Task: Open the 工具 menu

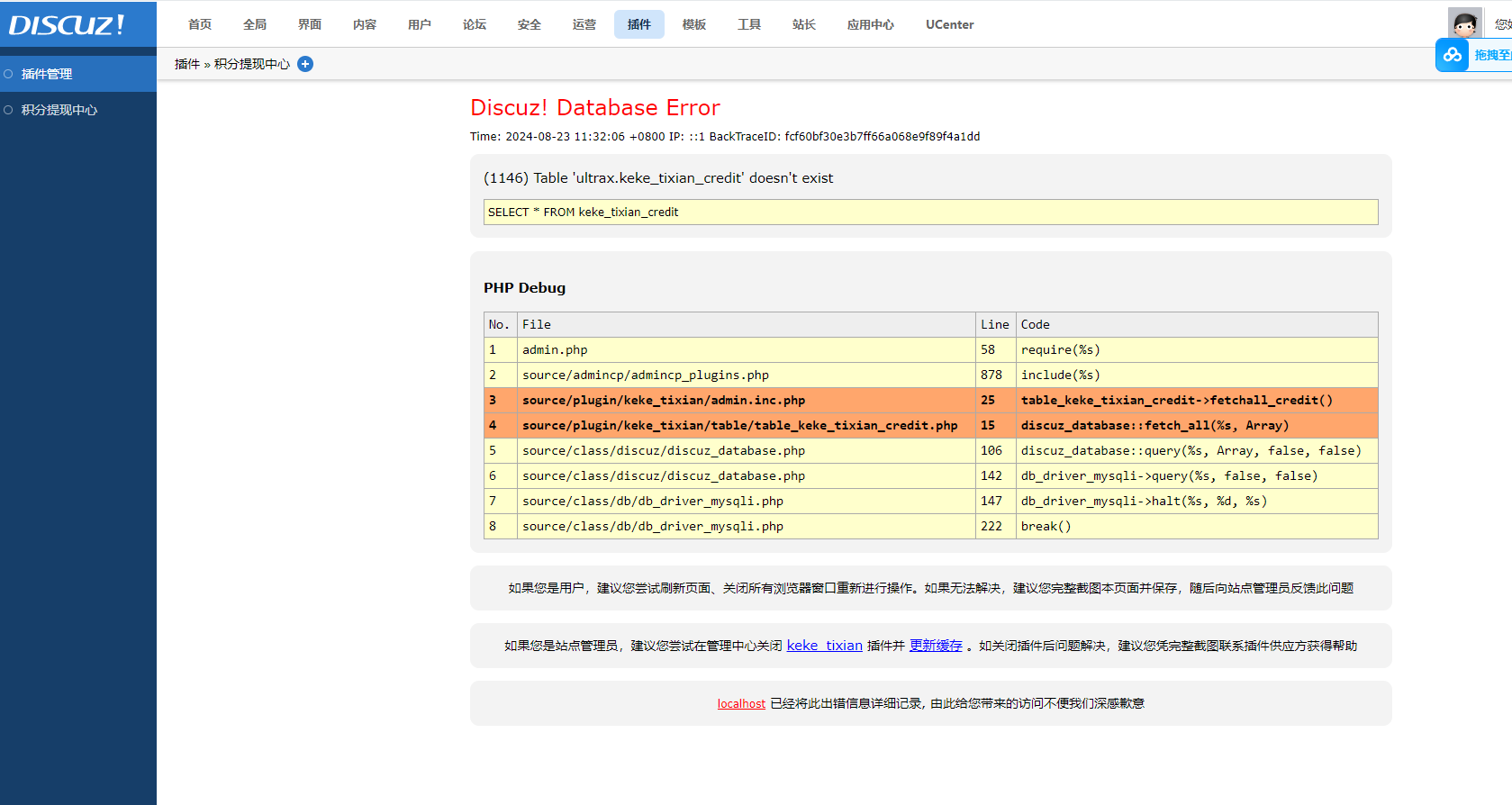Action: pos(749,24)
